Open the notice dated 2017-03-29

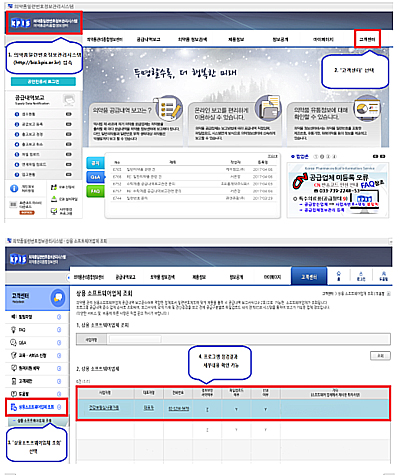tap(194, 198)
